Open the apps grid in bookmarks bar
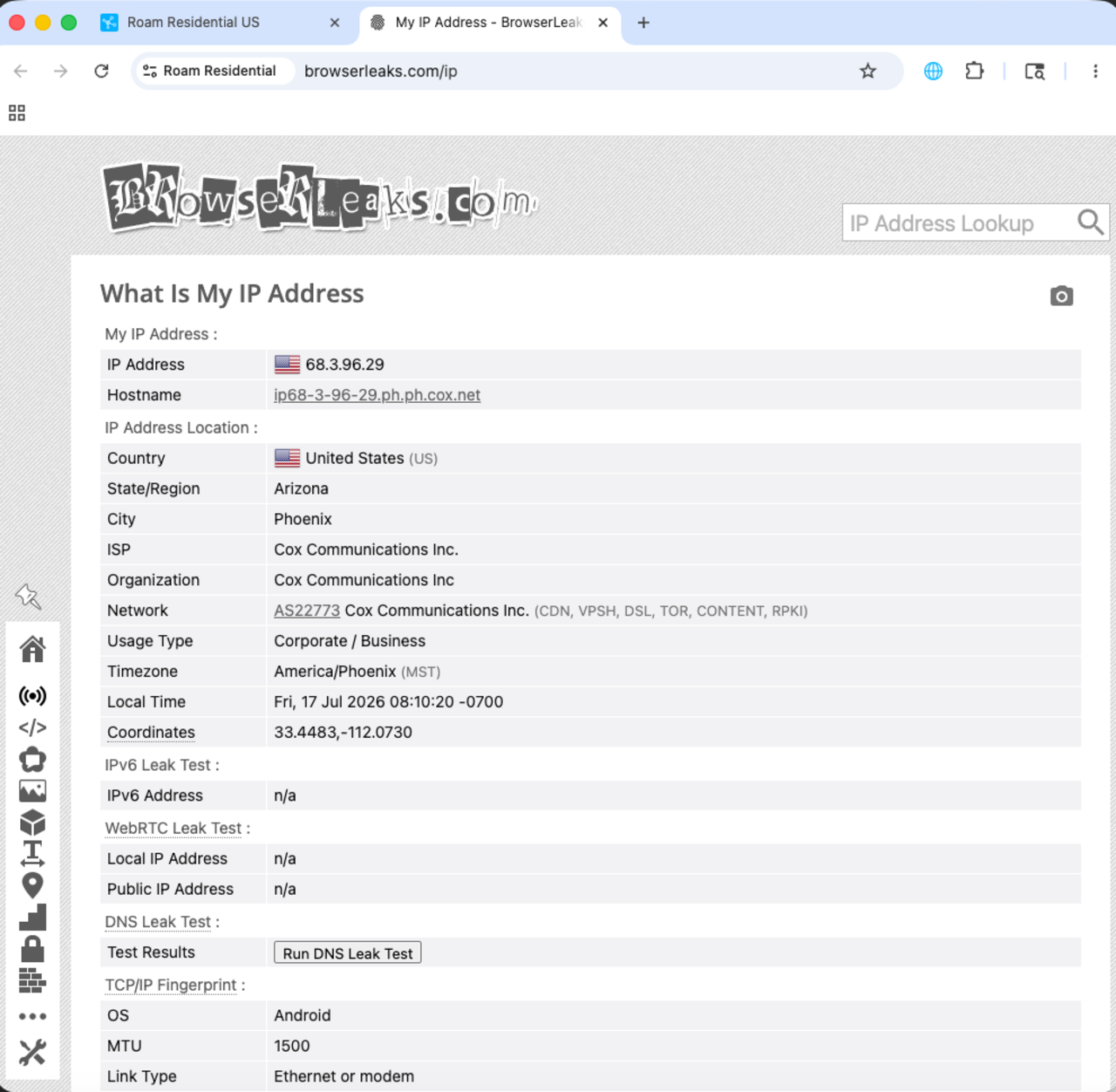Viewport: 1116px width, 1092px height. point(17,113)
